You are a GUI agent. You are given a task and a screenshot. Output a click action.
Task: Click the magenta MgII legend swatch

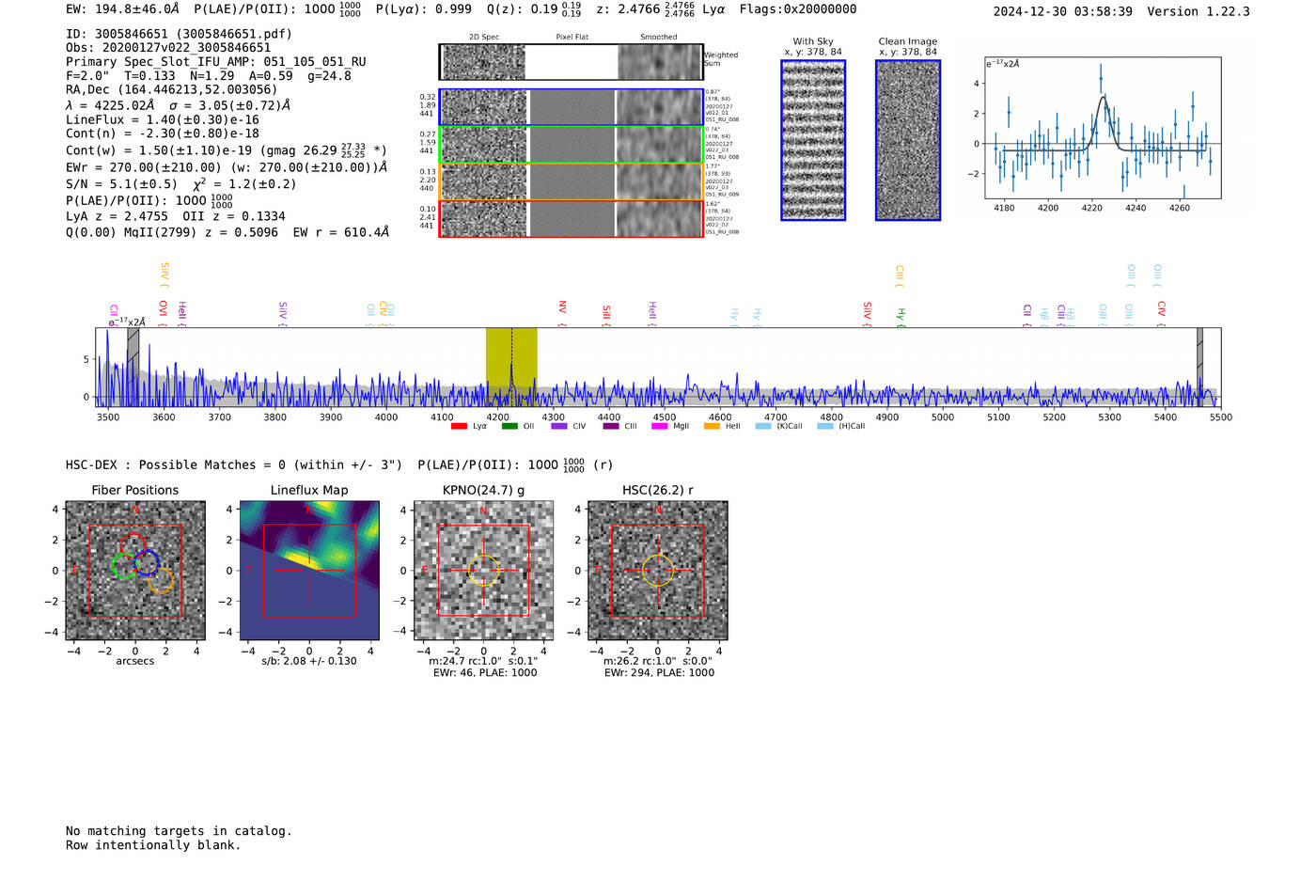pos(660,427)
